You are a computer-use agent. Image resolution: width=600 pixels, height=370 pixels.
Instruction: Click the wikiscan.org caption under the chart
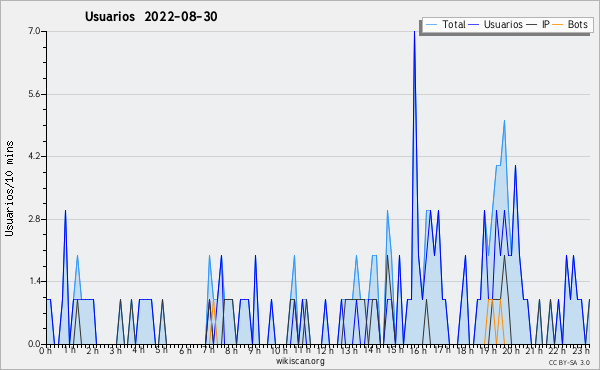[x=300, y=361]
